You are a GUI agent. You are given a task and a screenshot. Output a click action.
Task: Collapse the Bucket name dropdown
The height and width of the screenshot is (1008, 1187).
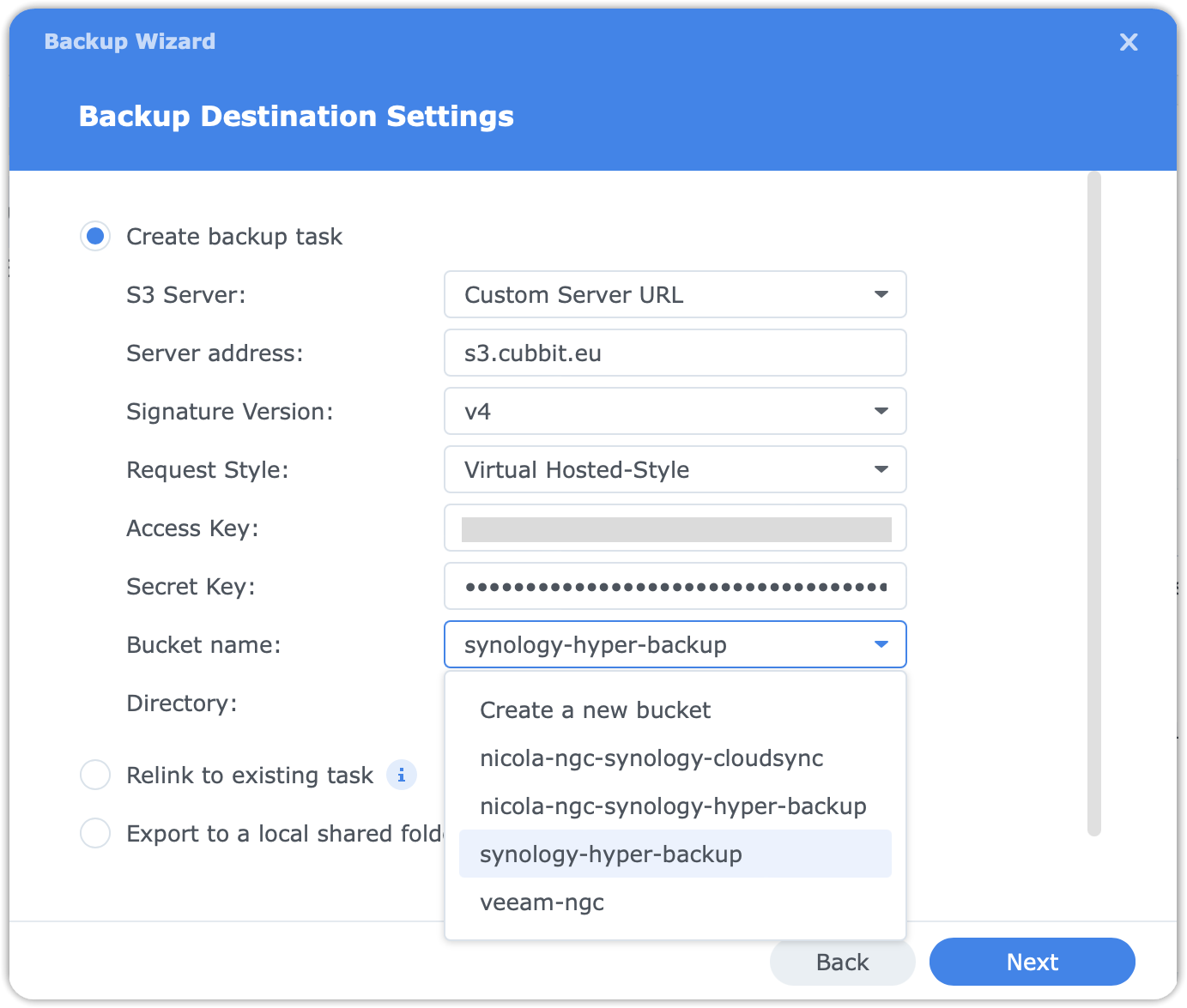coord(881,644)
